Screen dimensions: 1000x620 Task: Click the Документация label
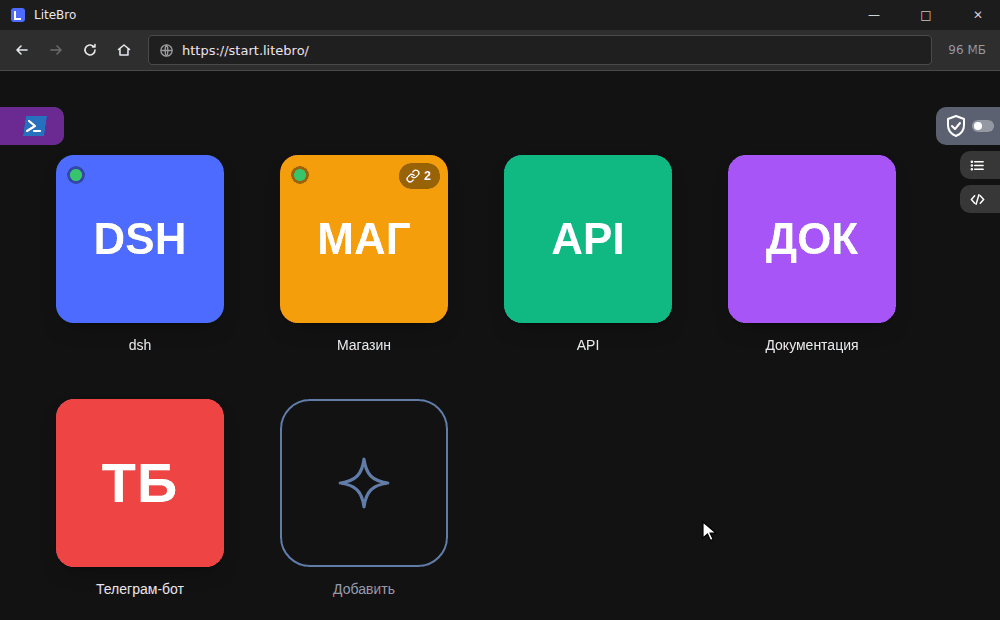(x=812, y=346)
